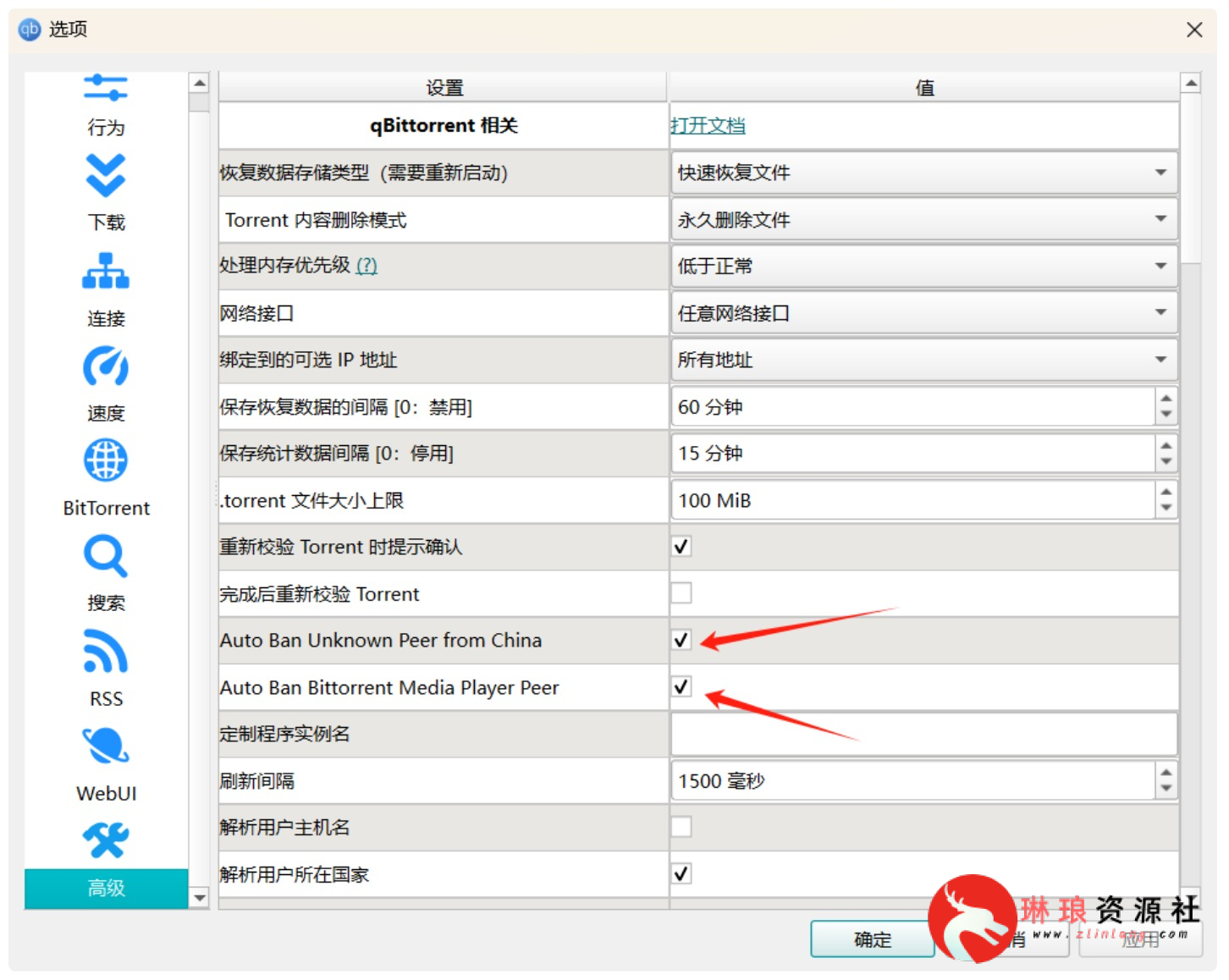This screenshot has height=980, width=1229.
Task: Select the 网络接口 setting label
Action: (256, 313)
